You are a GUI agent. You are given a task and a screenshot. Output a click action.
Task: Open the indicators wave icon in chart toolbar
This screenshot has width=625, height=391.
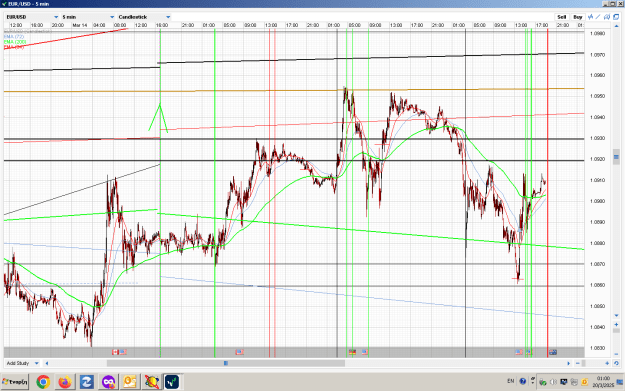[x=591, y=17]
